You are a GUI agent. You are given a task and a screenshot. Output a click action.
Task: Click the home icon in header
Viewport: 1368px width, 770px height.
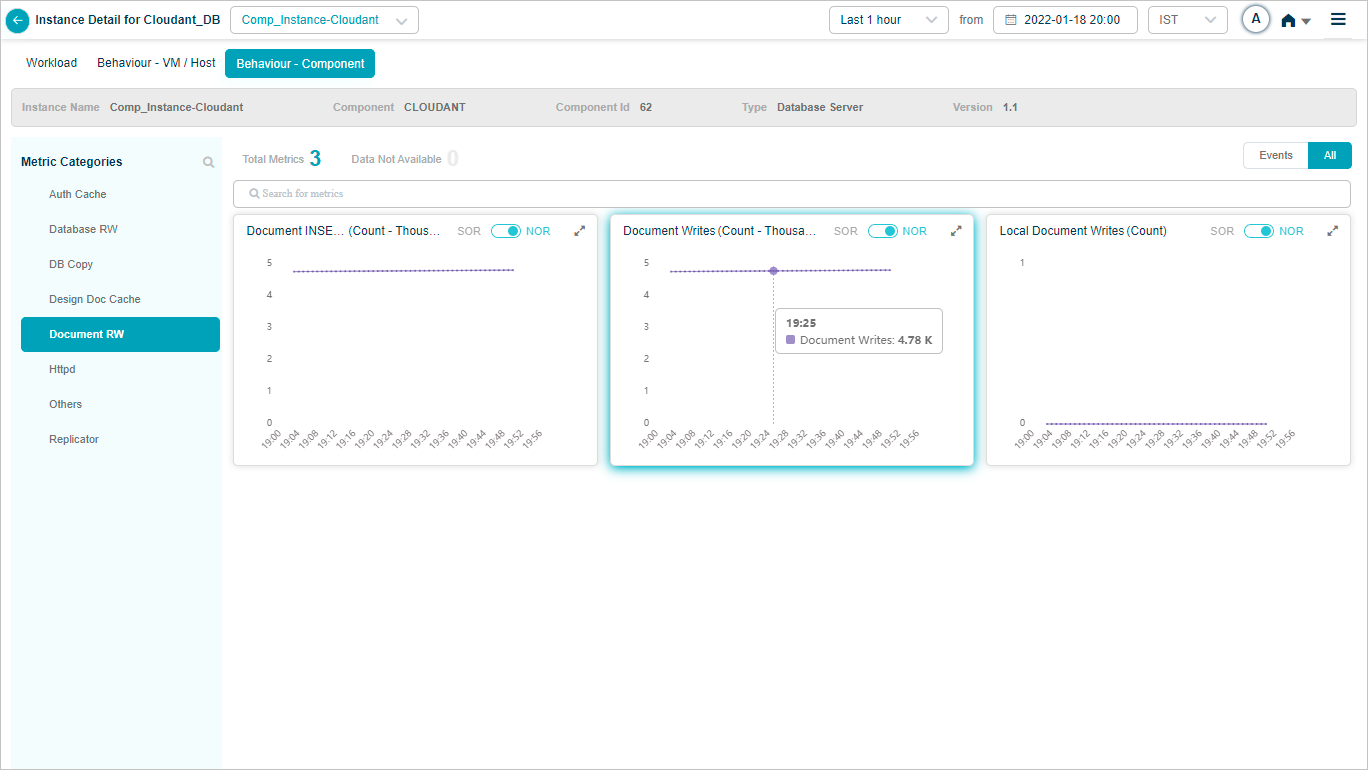(x=1289, y=21)
